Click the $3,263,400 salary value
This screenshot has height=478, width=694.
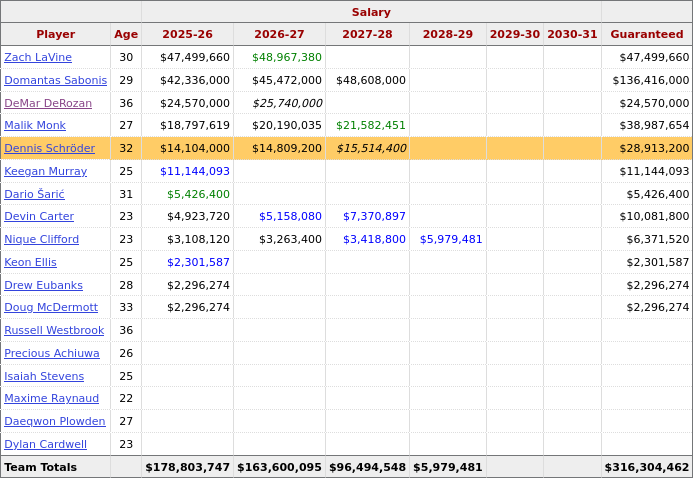(290, 239)
